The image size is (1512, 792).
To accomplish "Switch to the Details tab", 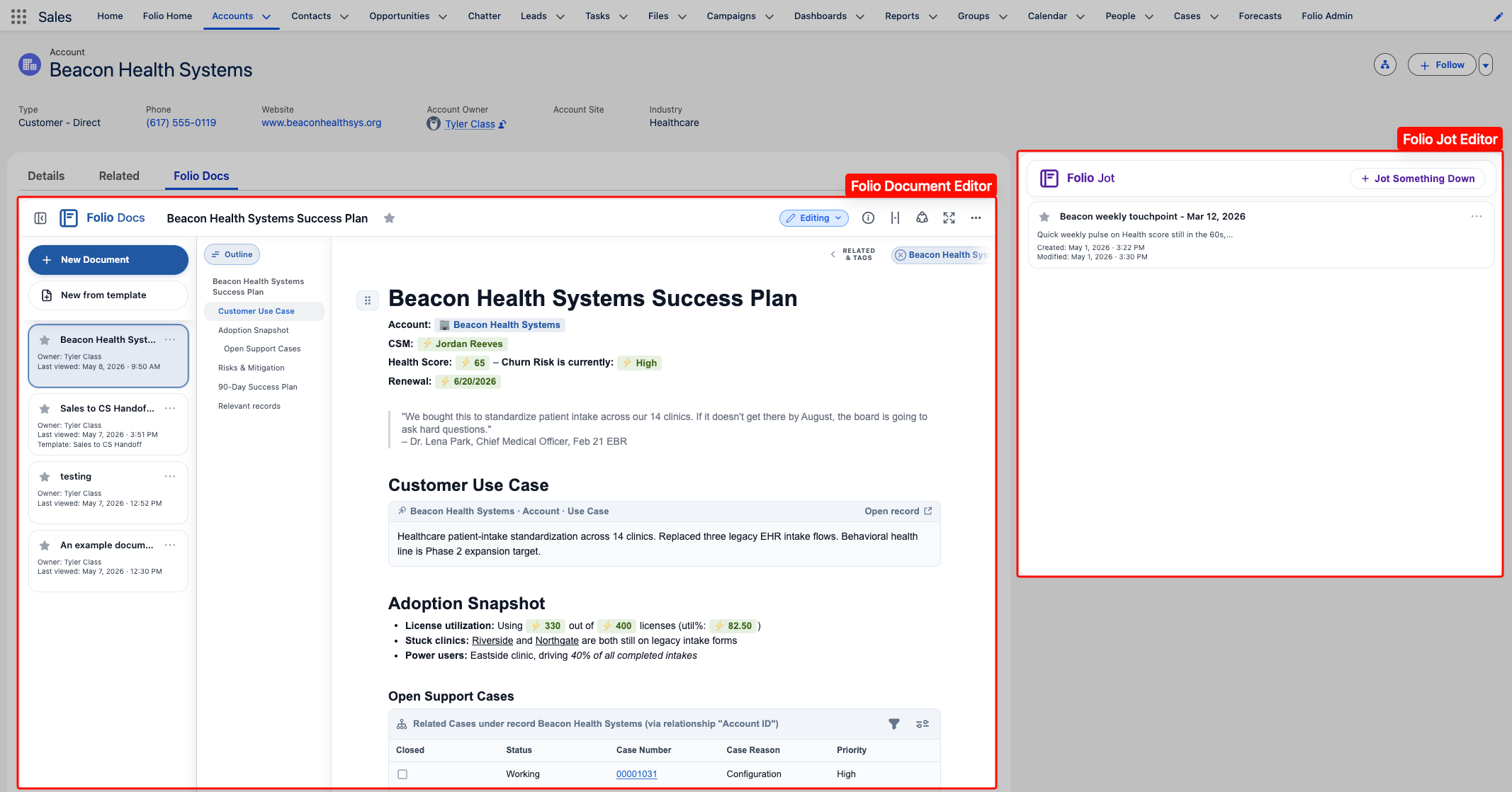I will (46, 176).
